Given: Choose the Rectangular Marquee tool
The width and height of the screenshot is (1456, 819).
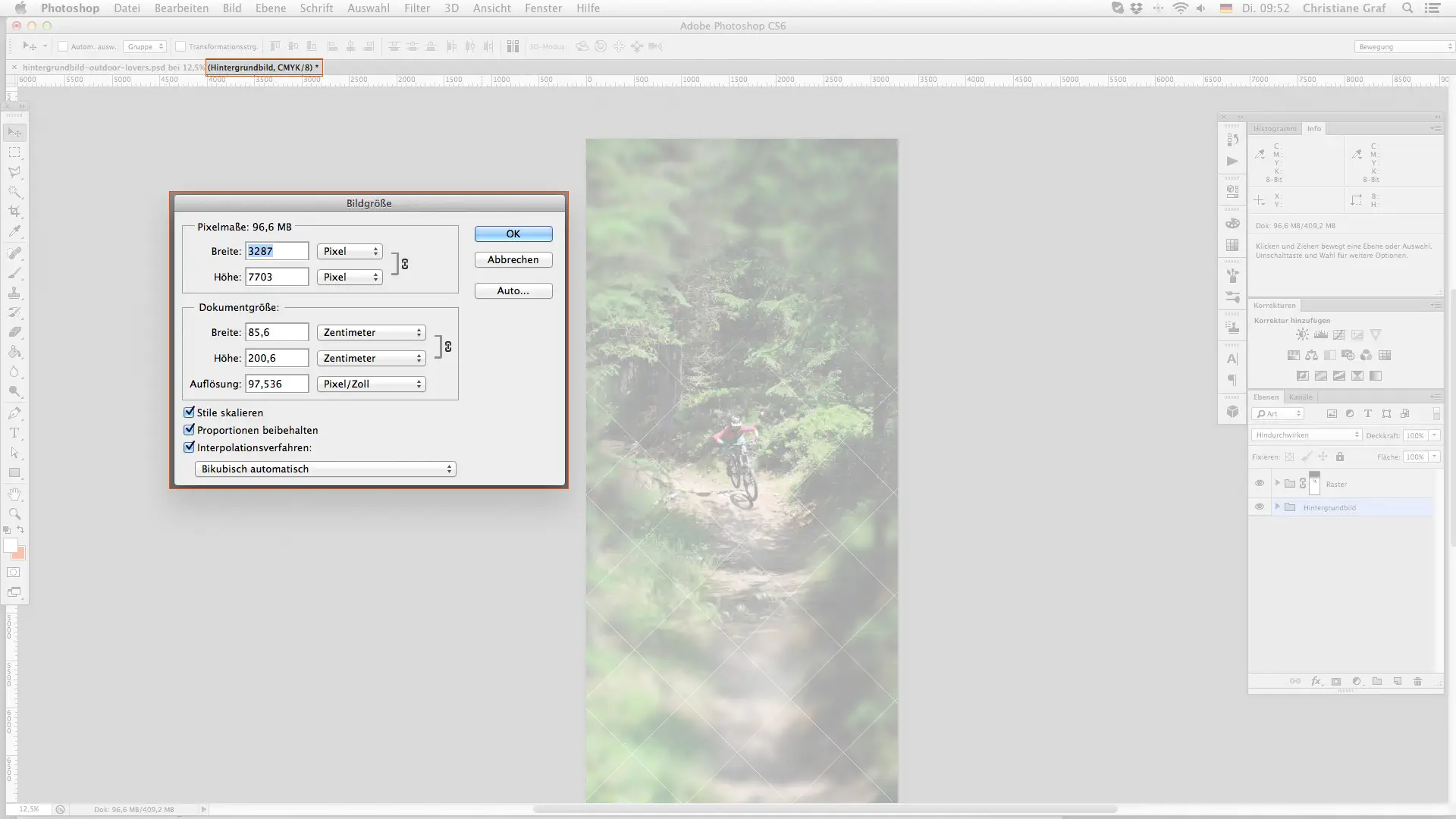Looking at the screenshot, I should tap(14, 152).
